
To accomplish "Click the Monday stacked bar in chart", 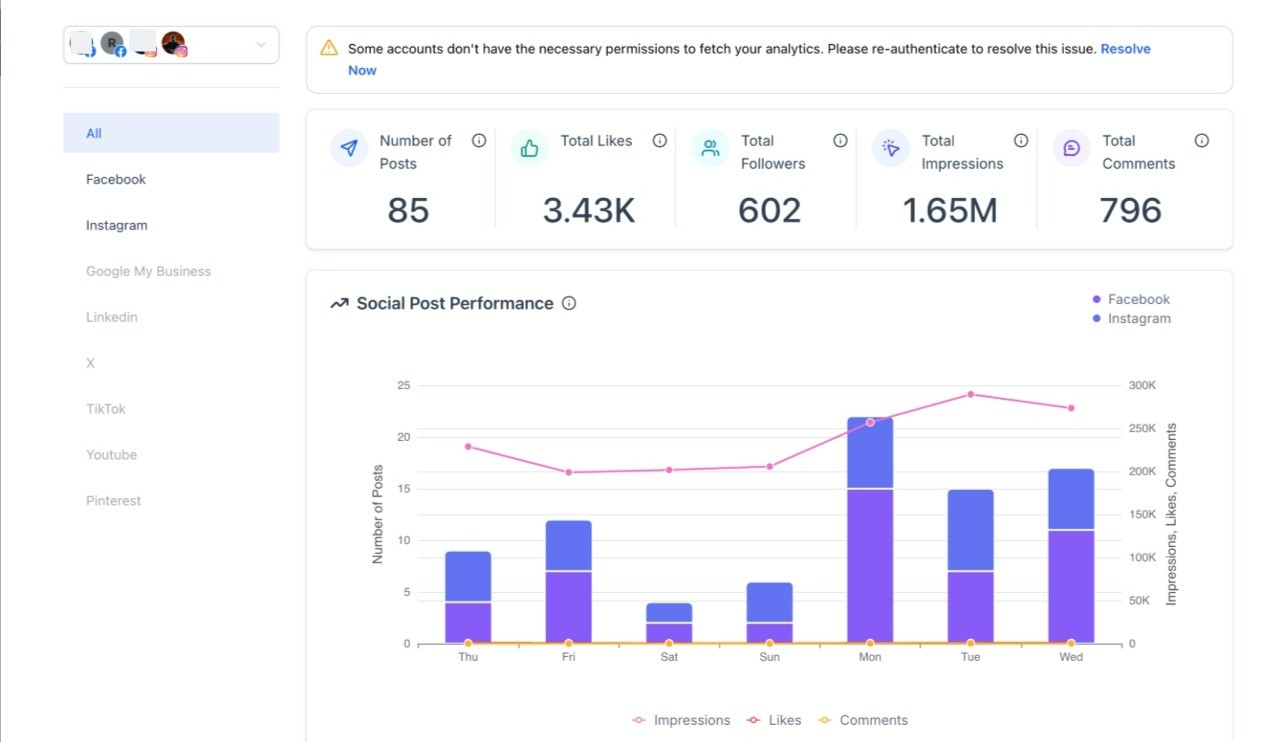I will [870, 530].
